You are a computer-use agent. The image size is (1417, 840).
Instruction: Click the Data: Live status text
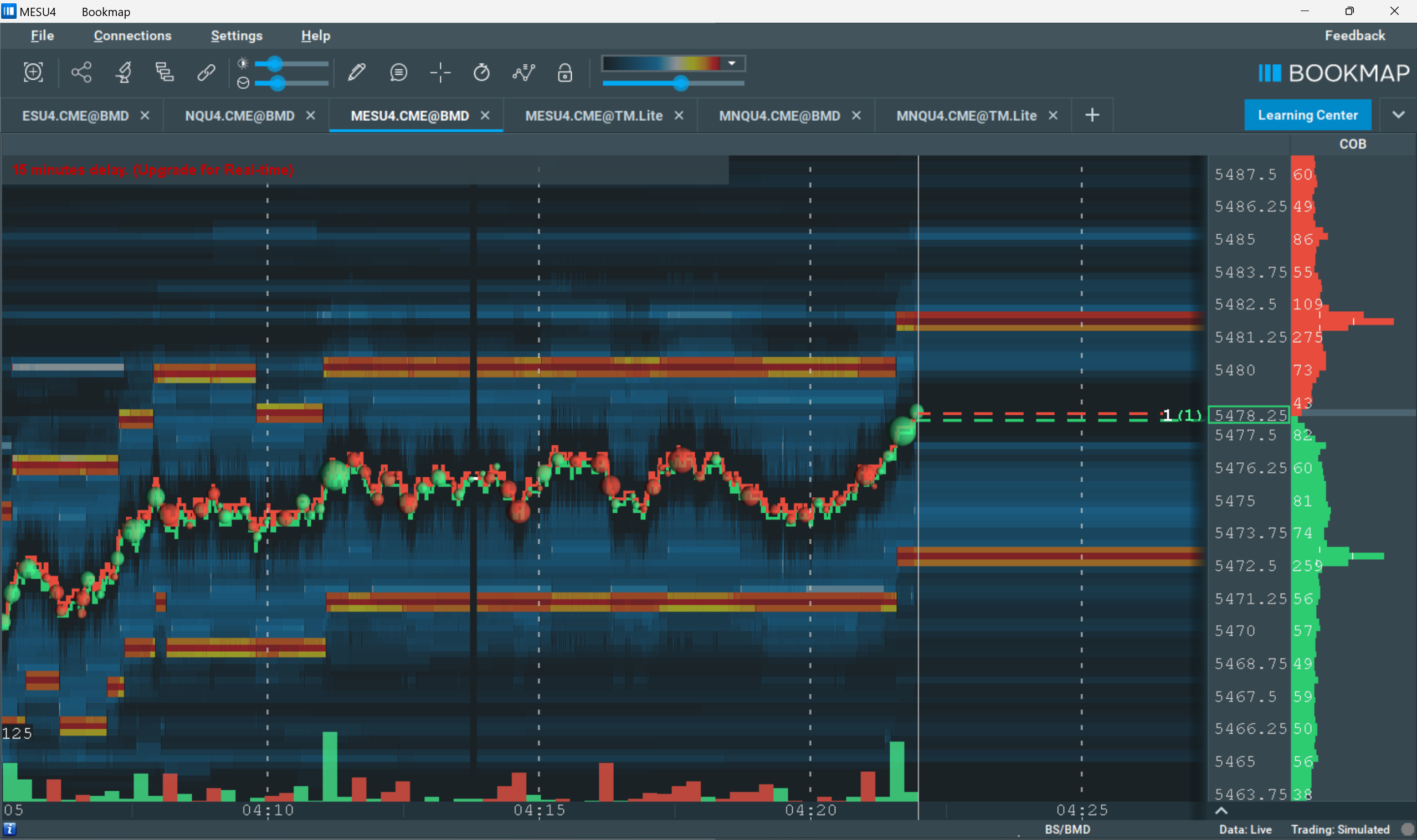point(1245,829)
